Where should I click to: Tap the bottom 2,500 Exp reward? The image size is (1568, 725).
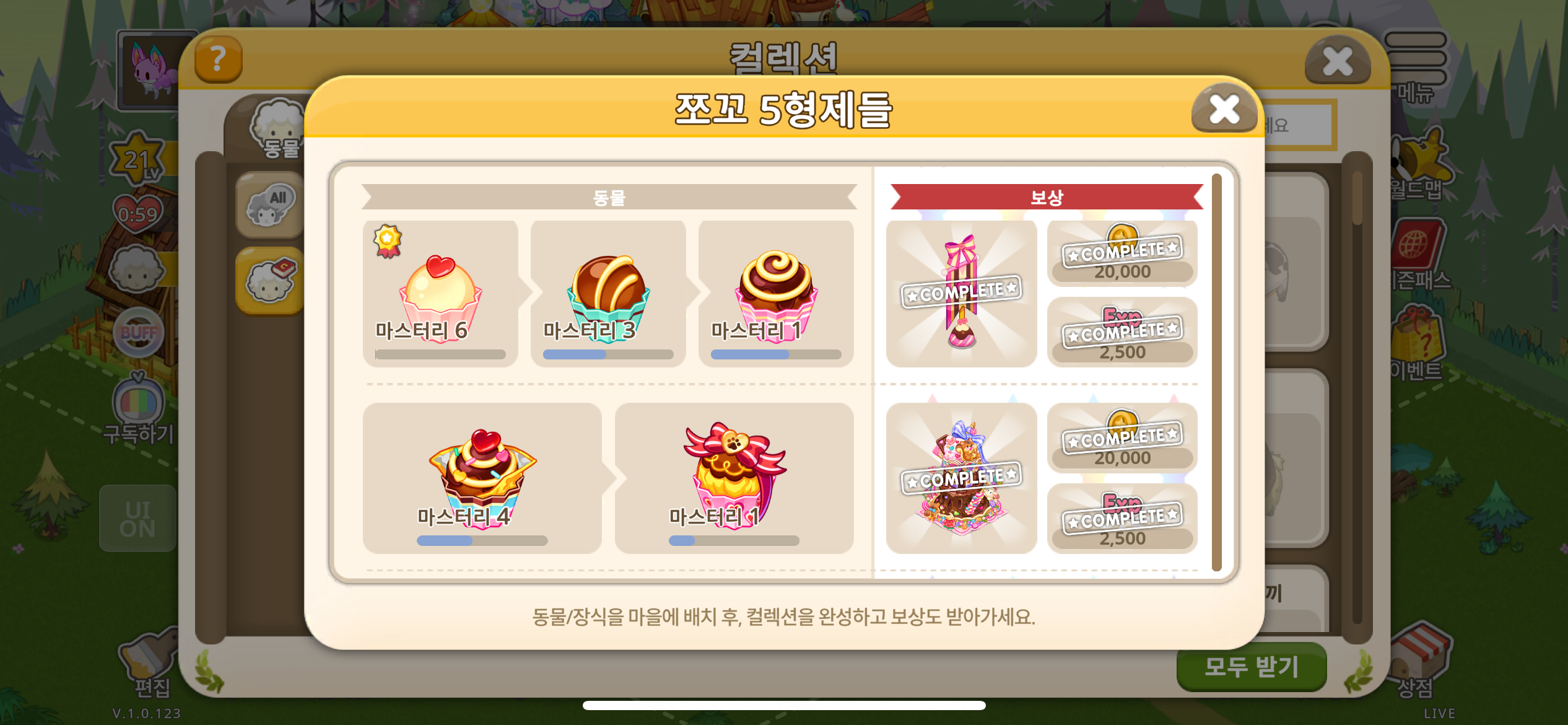pos(1122,518)
